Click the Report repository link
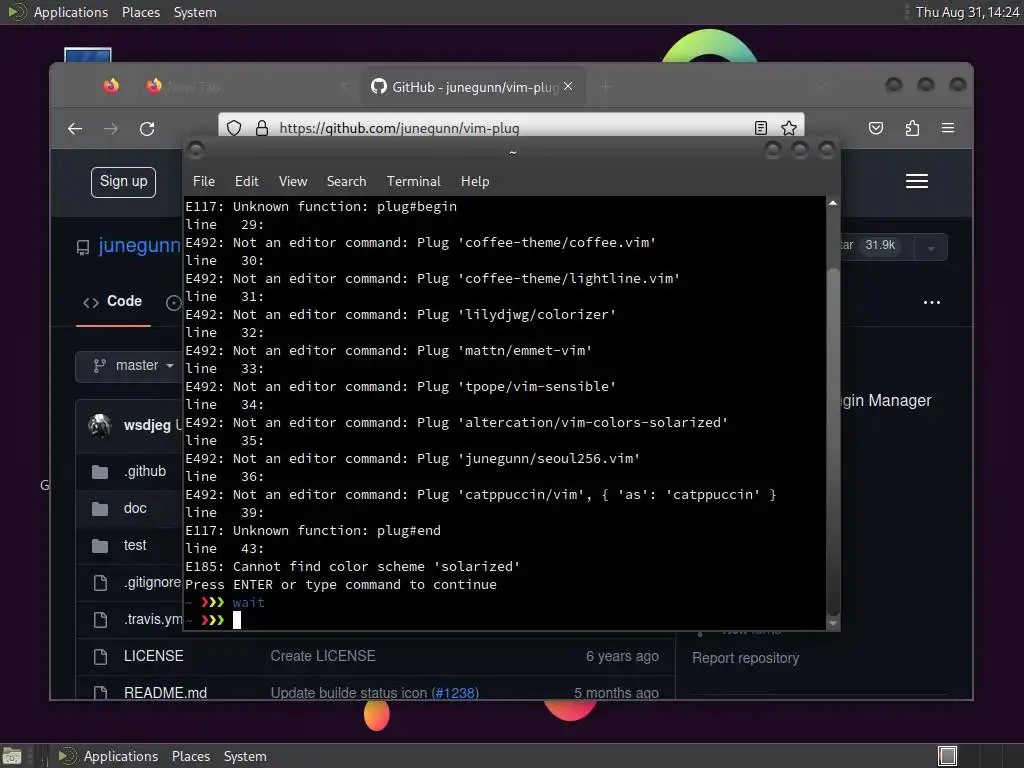Image resolution: width=1024 pixels, height=768 pixels. click(x=745, y=658)
